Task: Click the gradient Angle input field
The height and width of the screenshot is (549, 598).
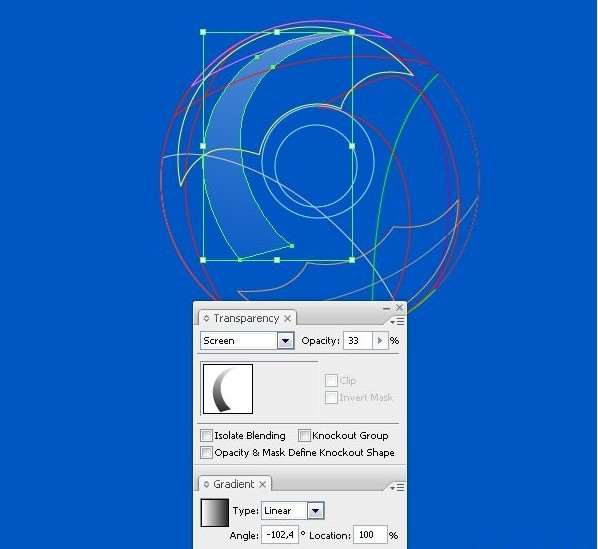Action: click(280, 535)
